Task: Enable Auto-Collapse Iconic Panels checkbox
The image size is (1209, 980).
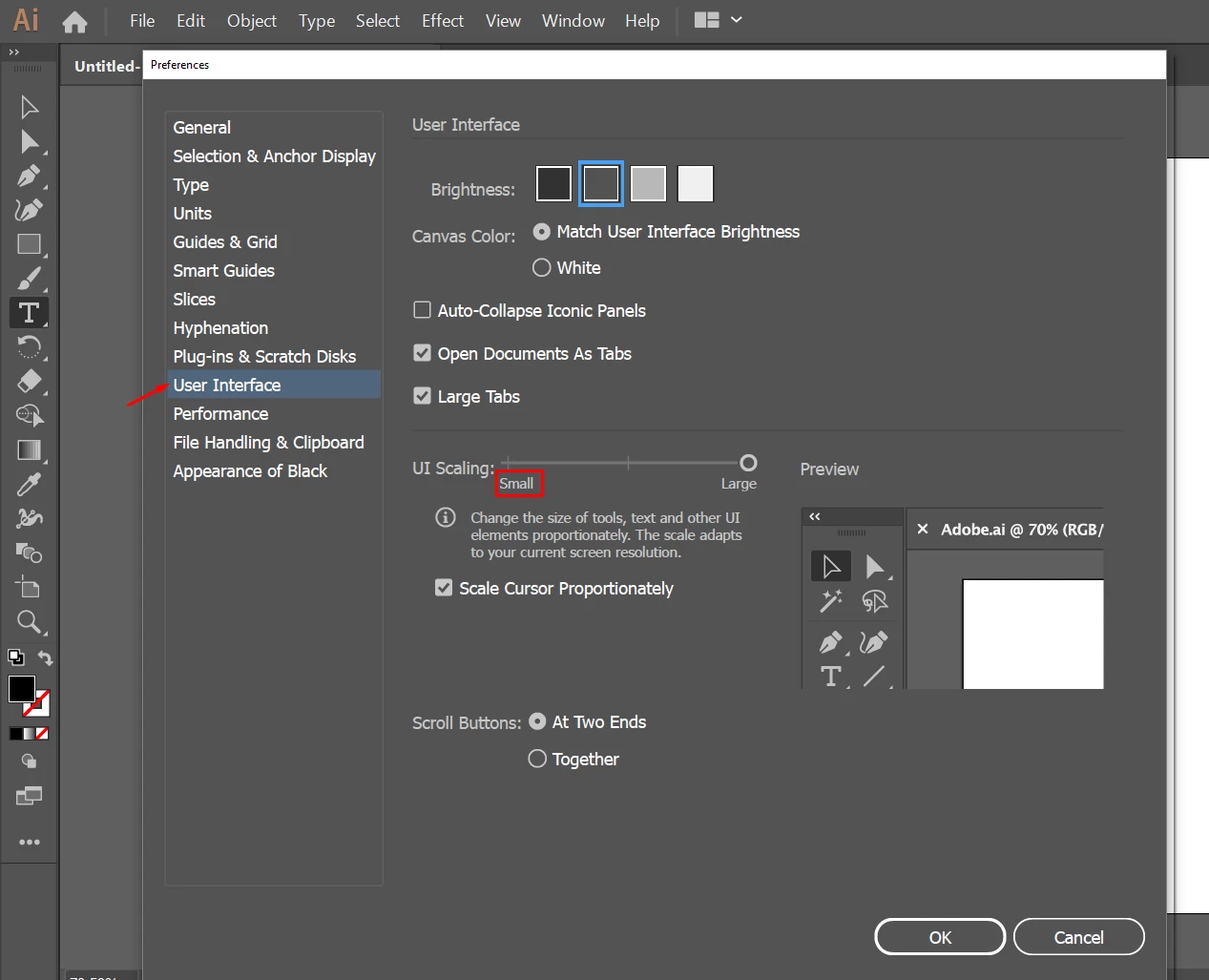Action: pyautogui.click(x=530, y=310)
